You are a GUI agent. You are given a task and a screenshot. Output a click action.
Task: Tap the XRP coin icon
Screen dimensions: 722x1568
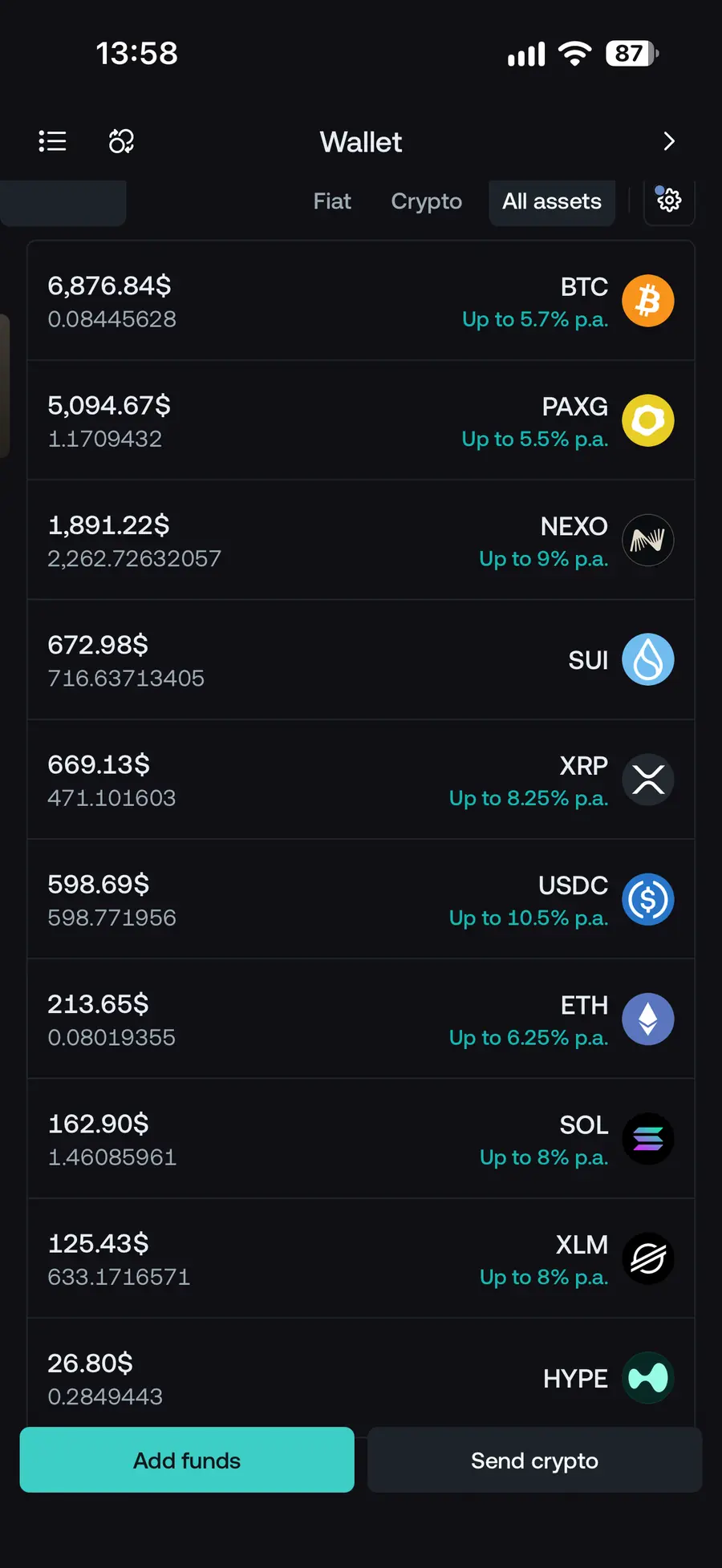tap(648, 780)
